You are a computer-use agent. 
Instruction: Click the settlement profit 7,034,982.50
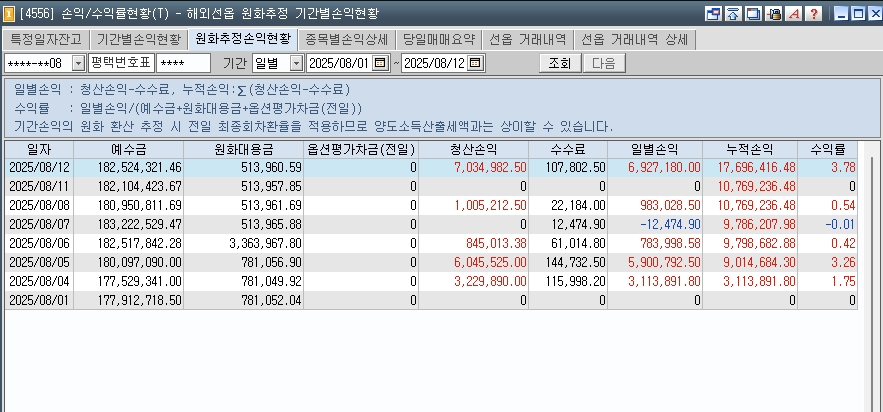pyautogui.click(x=490, y=168)
